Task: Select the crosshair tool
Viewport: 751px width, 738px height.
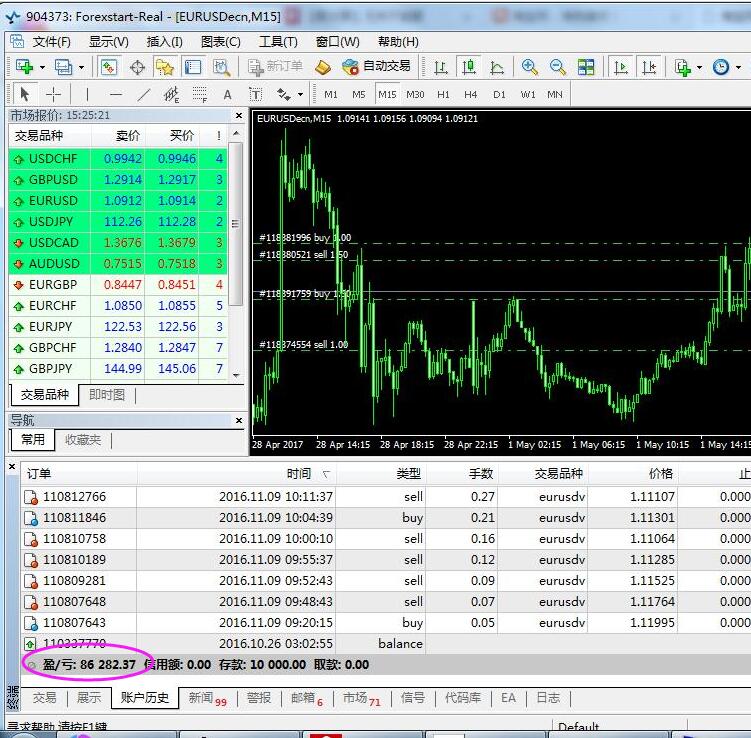Action: click(x=53, y=94)
